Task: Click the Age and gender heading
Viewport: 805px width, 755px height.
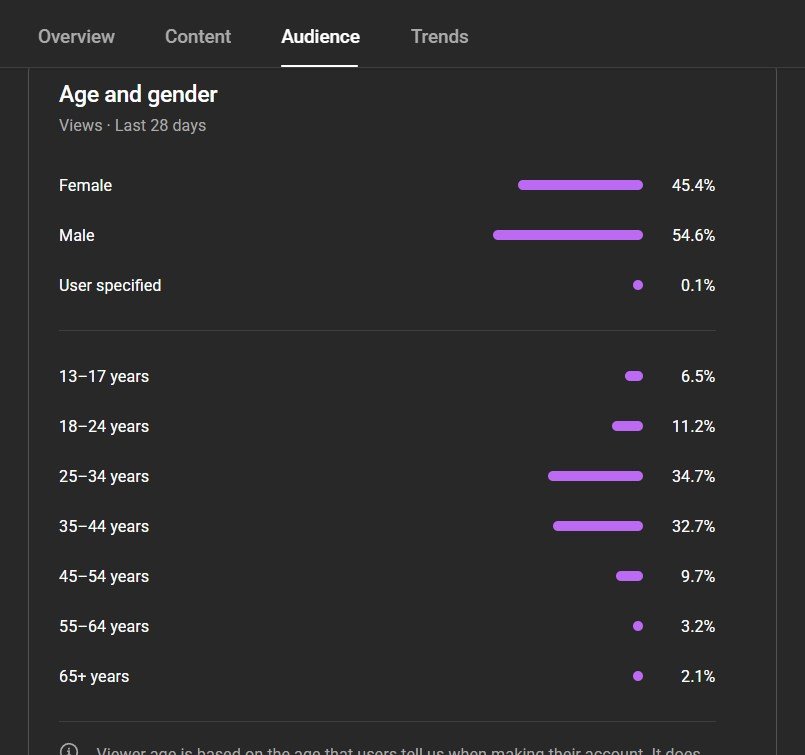Action: click(138, 94)
